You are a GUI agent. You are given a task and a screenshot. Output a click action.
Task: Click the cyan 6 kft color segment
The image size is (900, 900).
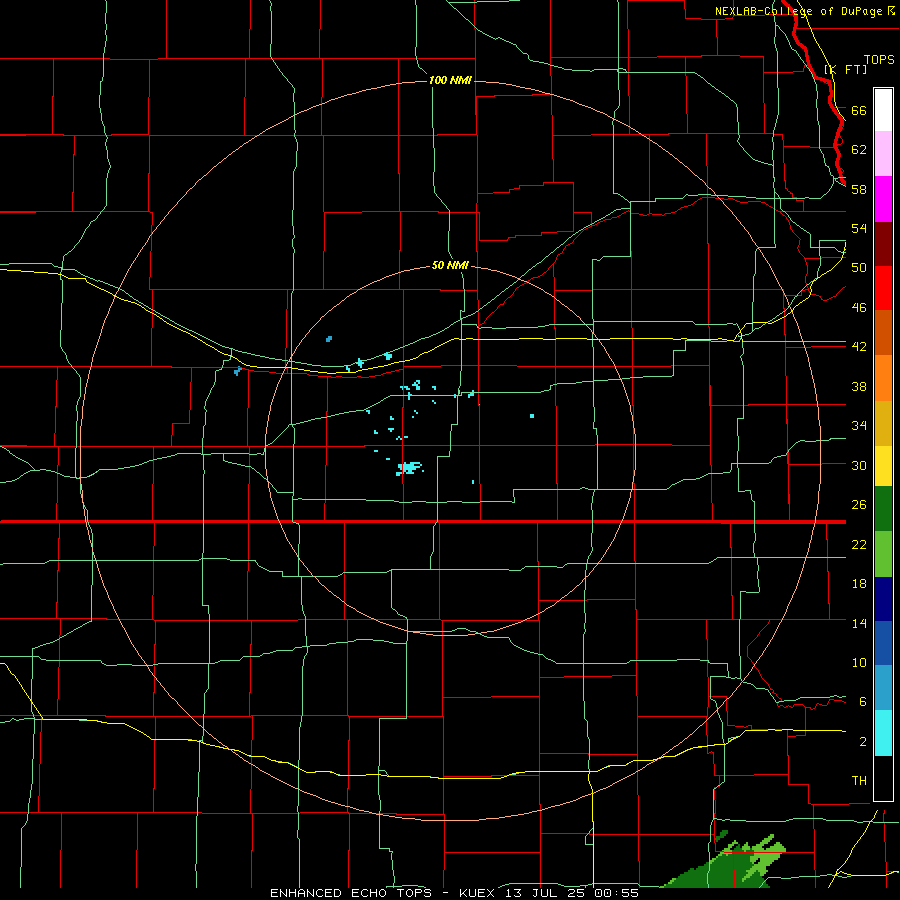click(883, 733)
